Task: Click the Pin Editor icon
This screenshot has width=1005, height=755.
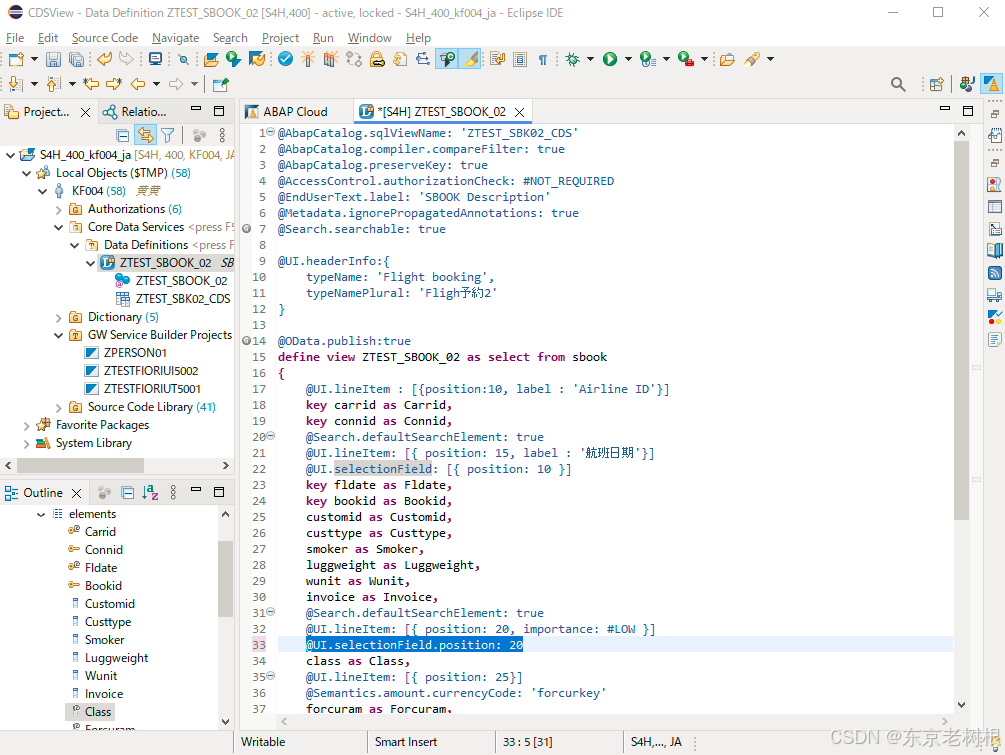Action: pos(220,84)
